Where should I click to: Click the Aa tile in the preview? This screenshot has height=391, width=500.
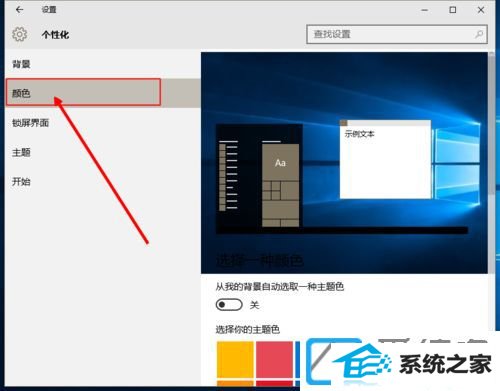tap(280, 162)
